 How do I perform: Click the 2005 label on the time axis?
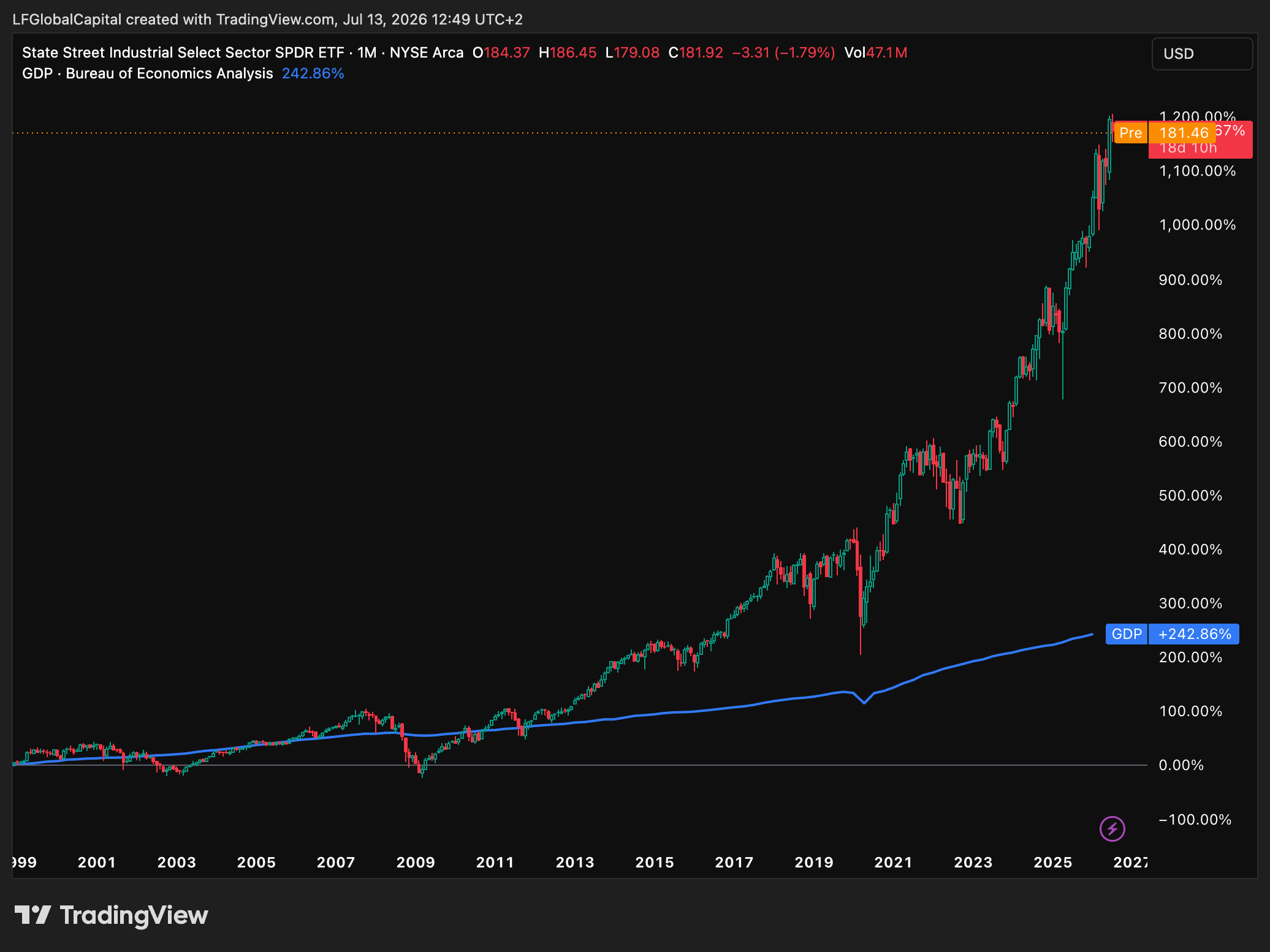coord(256,863)
